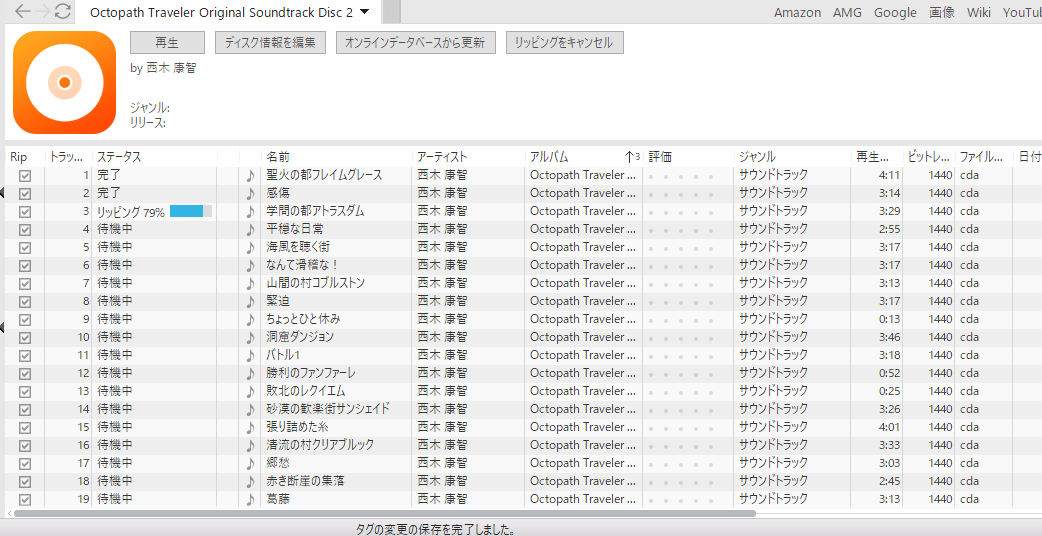Select track name 郷愁
The width and height of the screenshot is (1042, 536).
pos(278,462)
